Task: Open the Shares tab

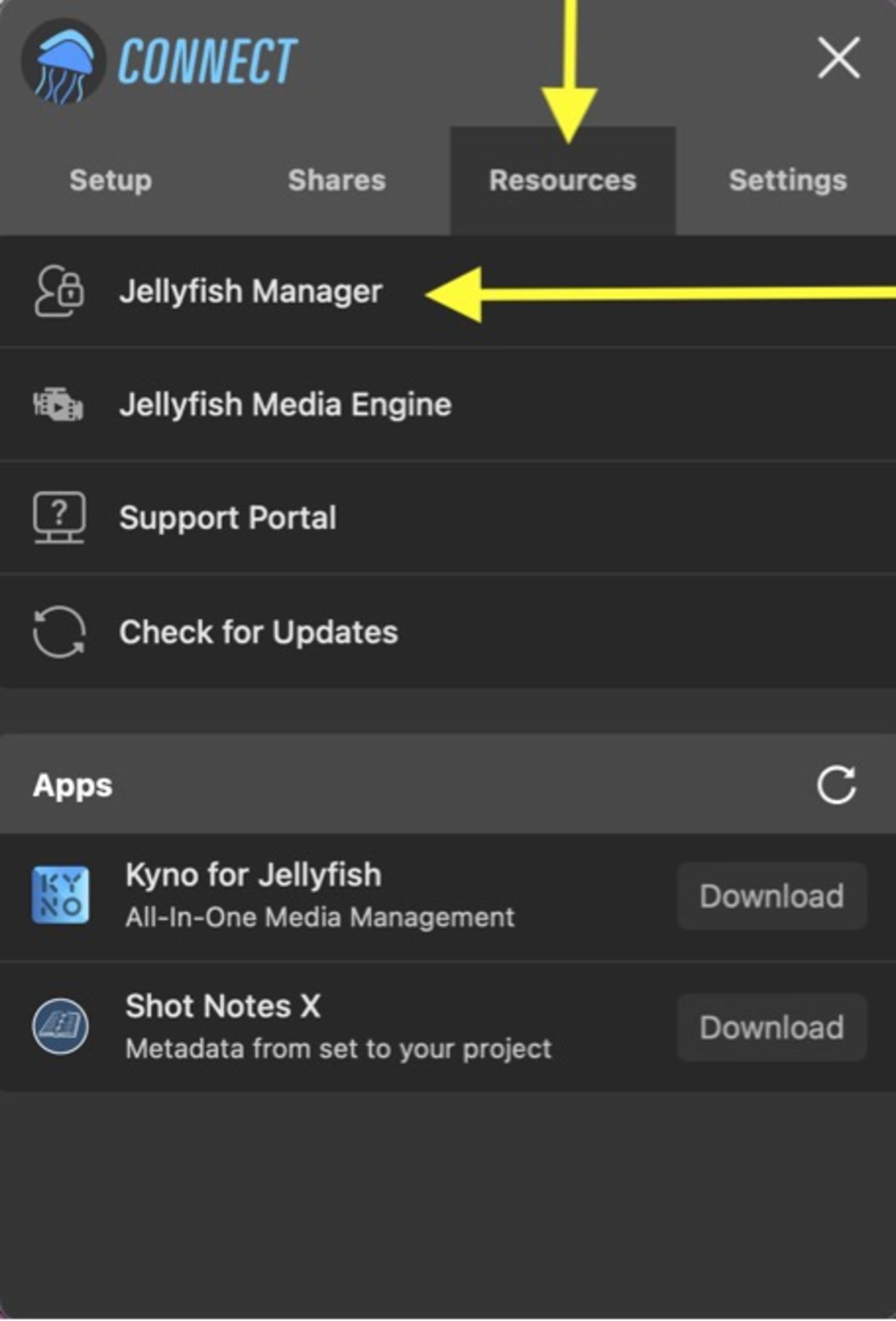Action: pos(337,180)
